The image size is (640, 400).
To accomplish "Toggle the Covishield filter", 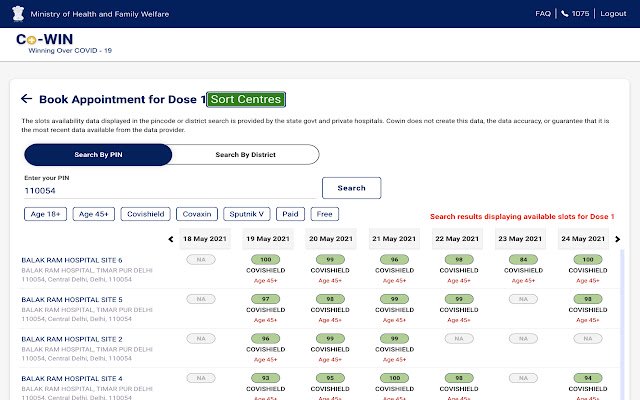I will click(145, 214).
